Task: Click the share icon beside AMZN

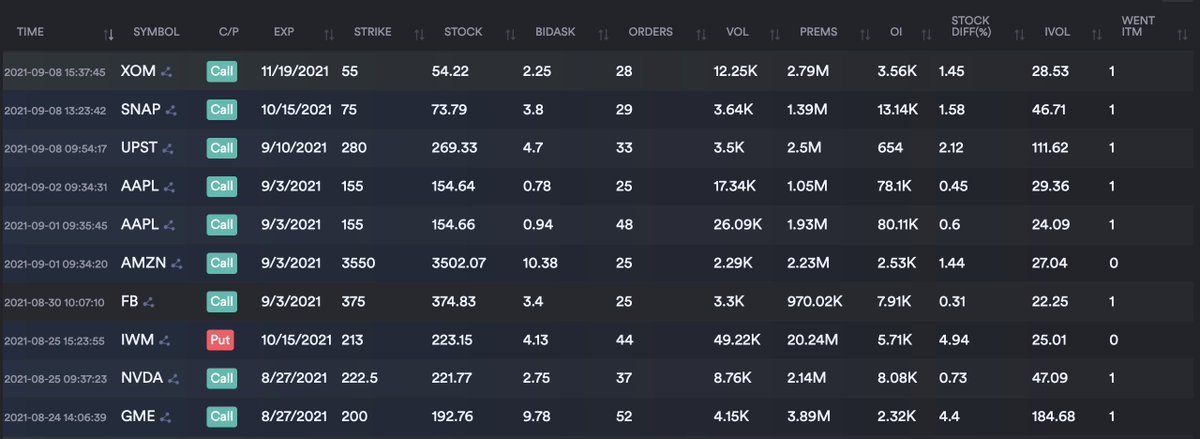Action: pos(176,263)
